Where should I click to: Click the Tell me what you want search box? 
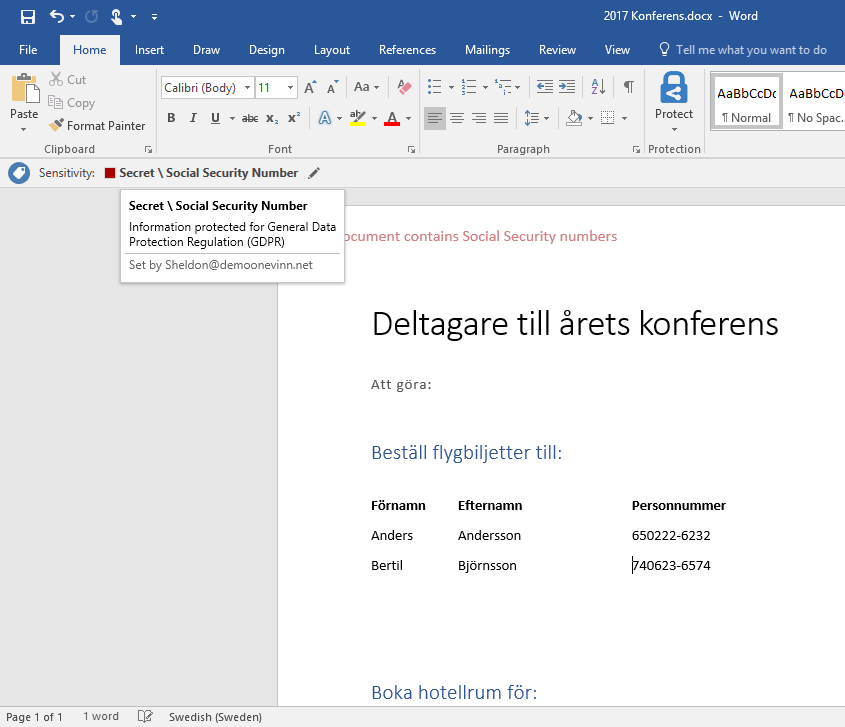(x=750, y=50)
